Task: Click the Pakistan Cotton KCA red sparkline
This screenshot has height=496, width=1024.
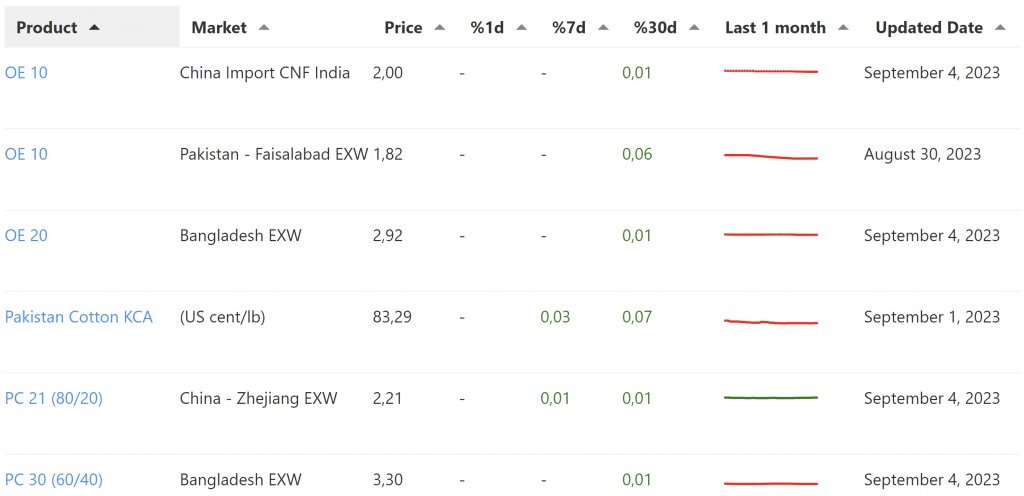Action: click(770, 322)
